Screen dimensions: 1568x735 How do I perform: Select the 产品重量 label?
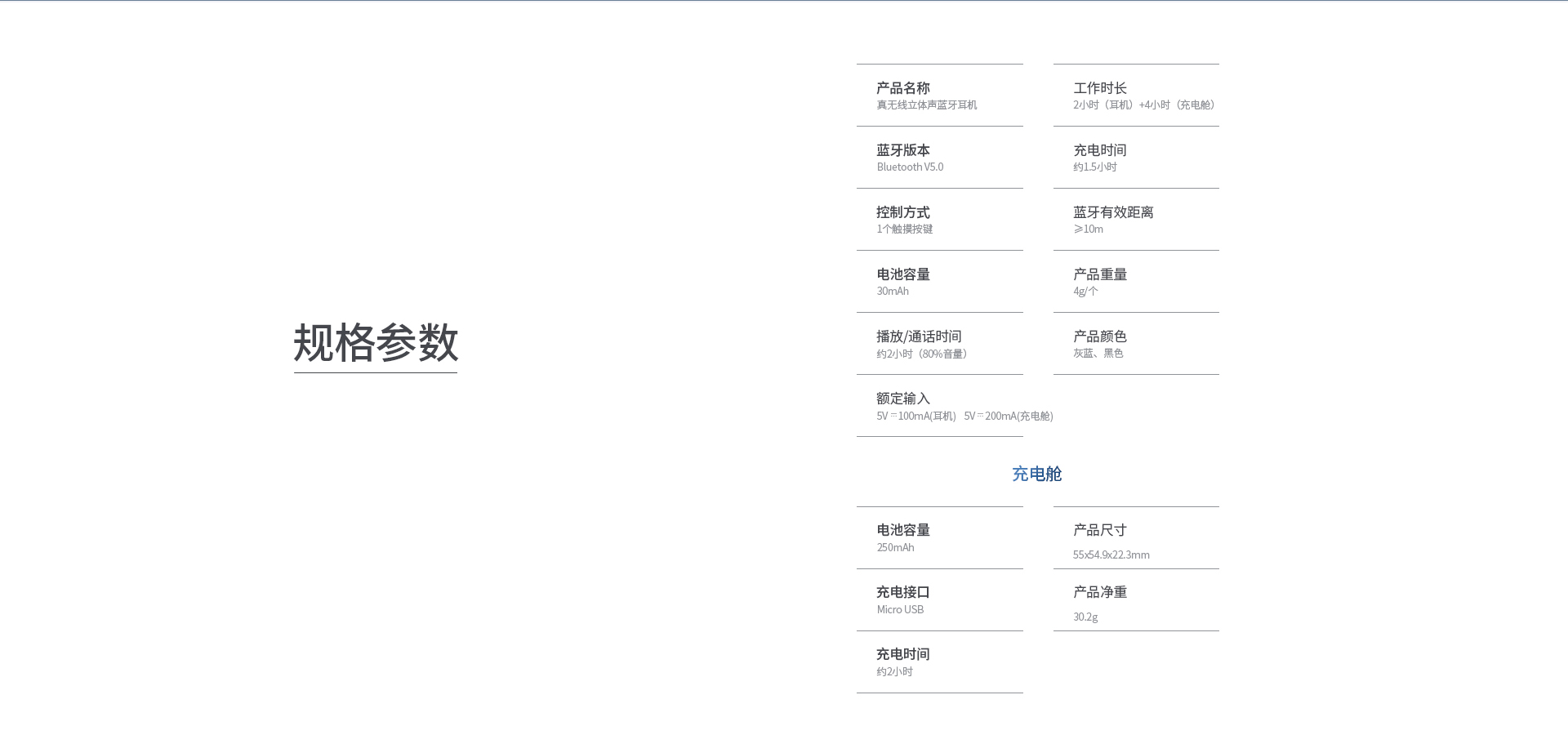coord(1100,274)
